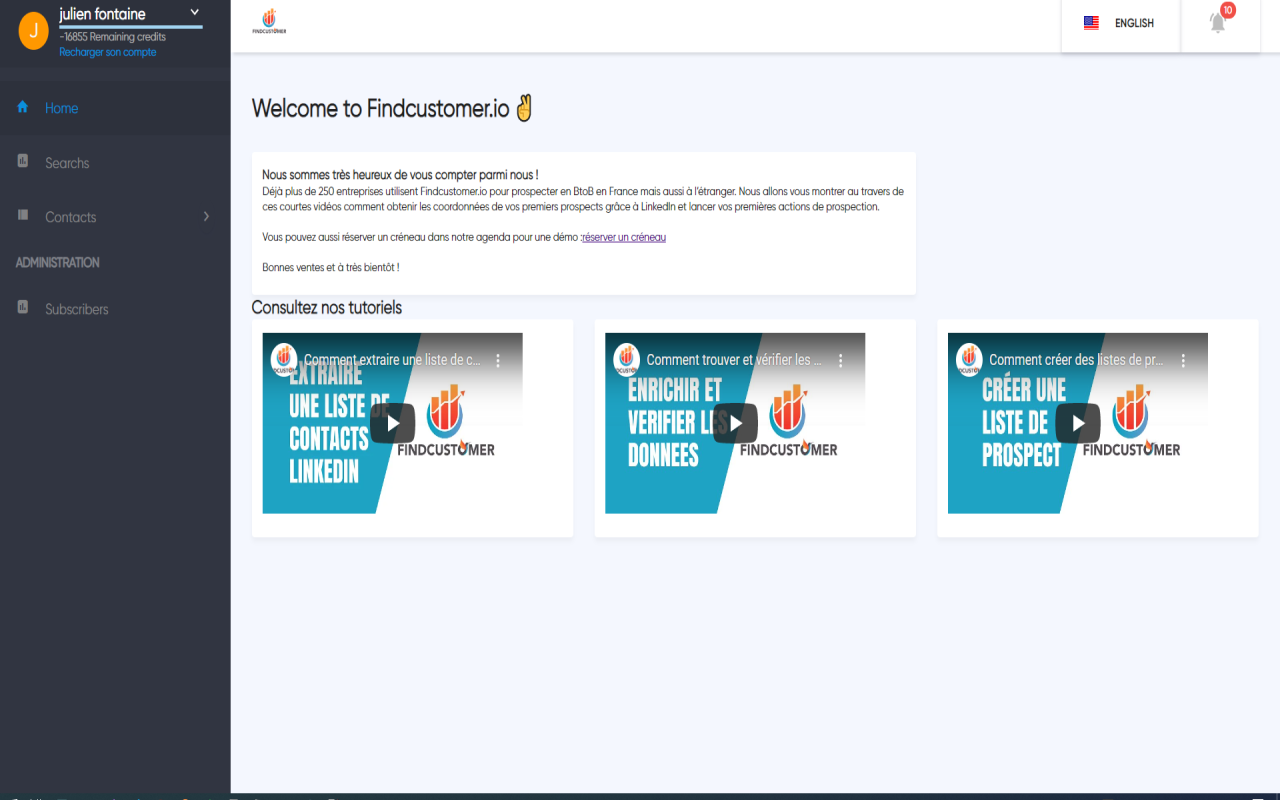Click the US flag icon

point(1091,22)
